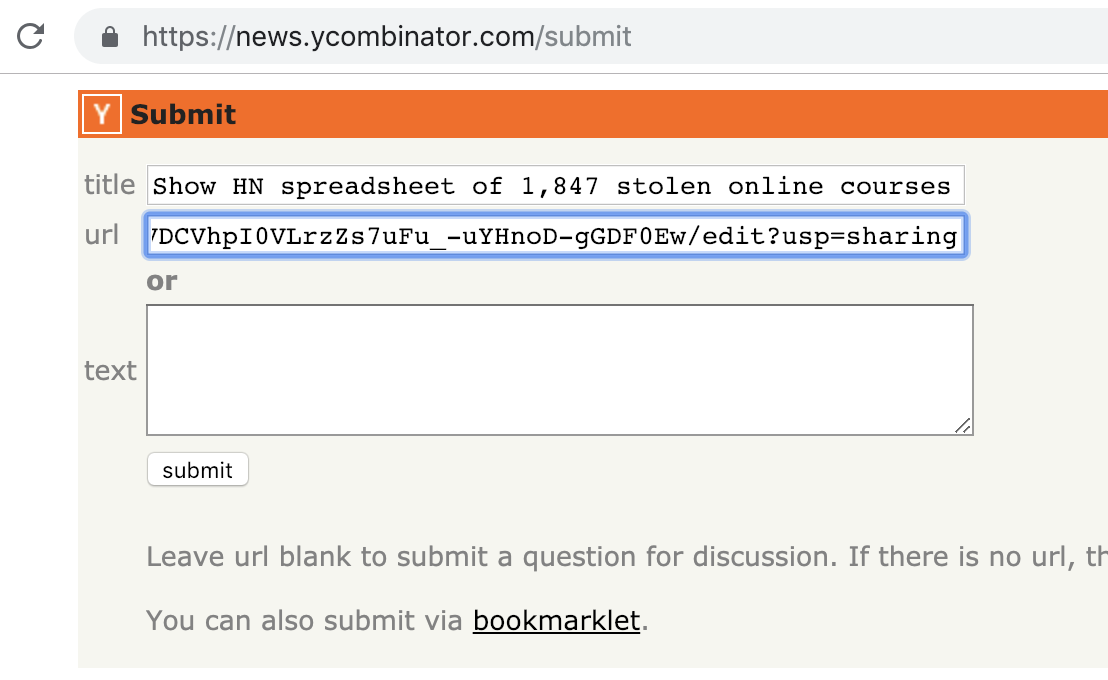Click the 'title' field label
Image resolution: width=1108 pixels, height=680 pixels.
tap(109, 185)
